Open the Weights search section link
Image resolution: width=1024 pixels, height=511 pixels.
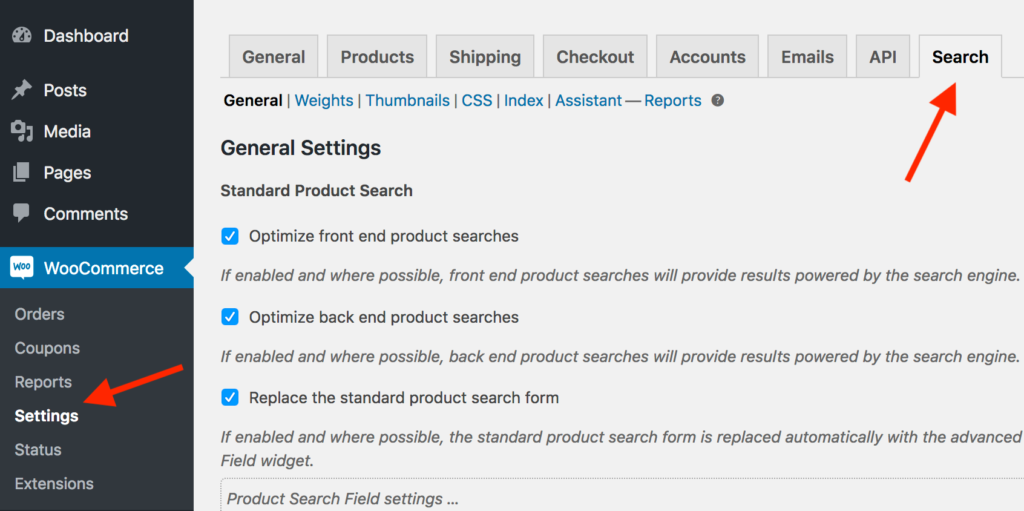(x=324, y=101)
